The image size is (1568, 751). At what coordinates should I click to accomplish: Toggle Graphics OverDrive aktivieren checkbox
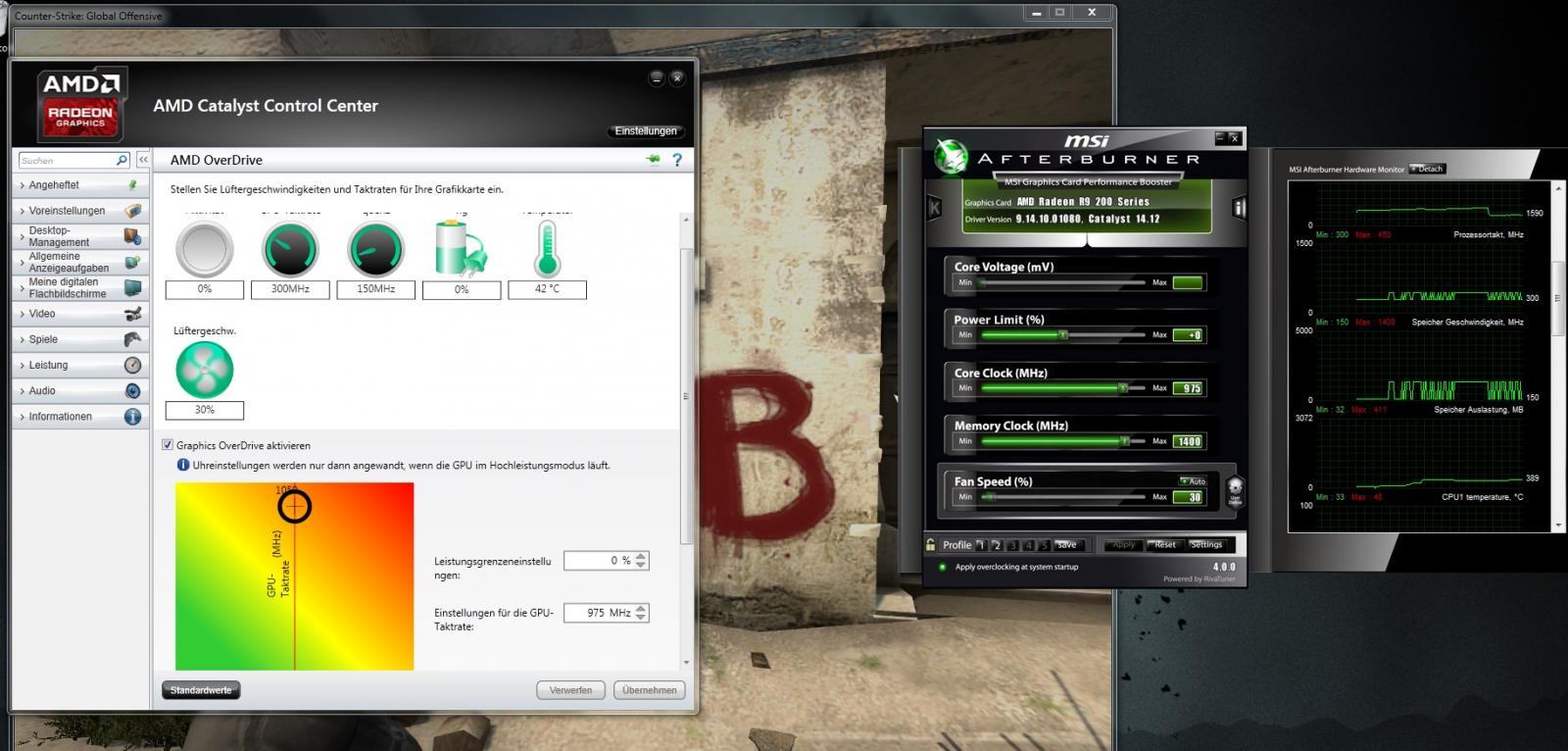click(168, 445)
